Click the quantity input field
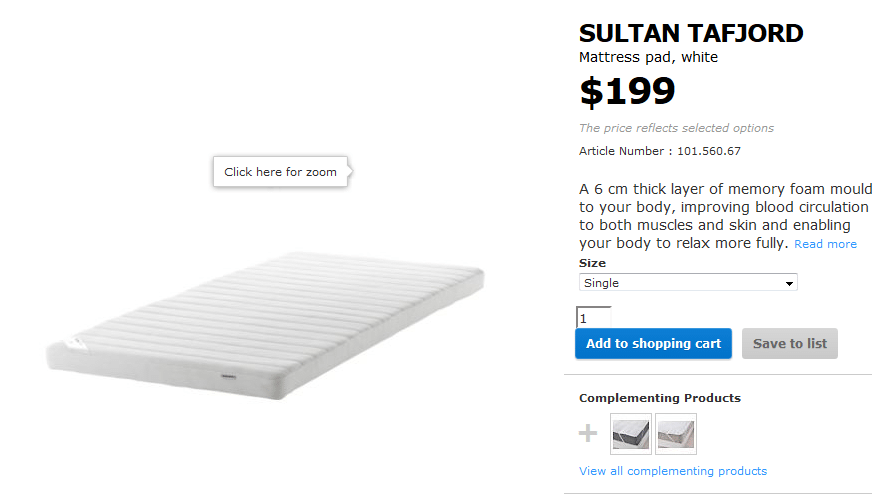The height and width of the screenshot is (494, 872). click(593, 318)
